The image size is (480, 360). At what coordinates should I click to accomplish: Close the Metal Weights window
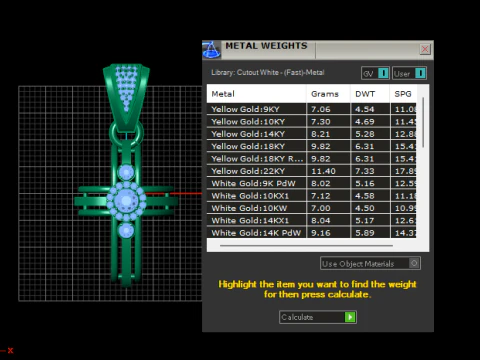pos(425,49)
